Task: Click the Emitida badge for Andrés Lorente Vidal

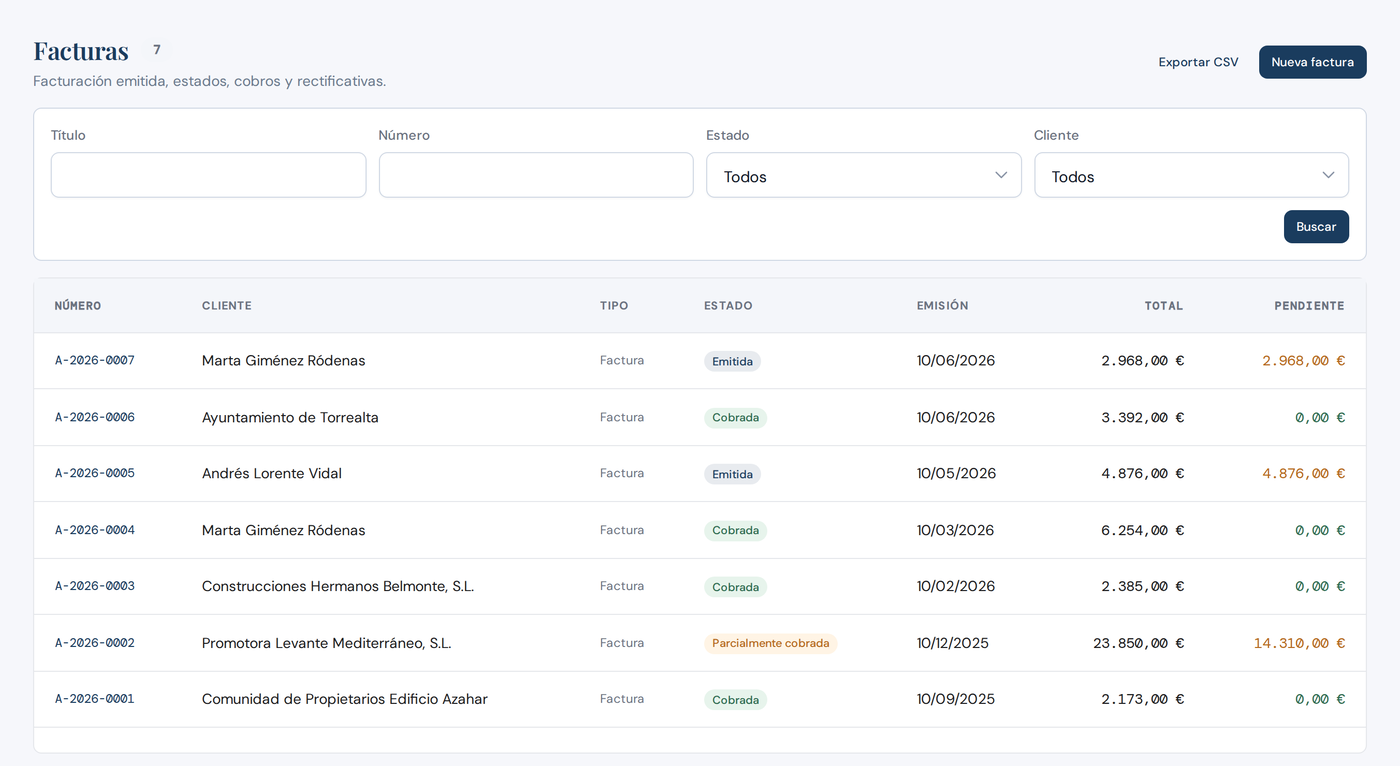Action: coord(732,474)
